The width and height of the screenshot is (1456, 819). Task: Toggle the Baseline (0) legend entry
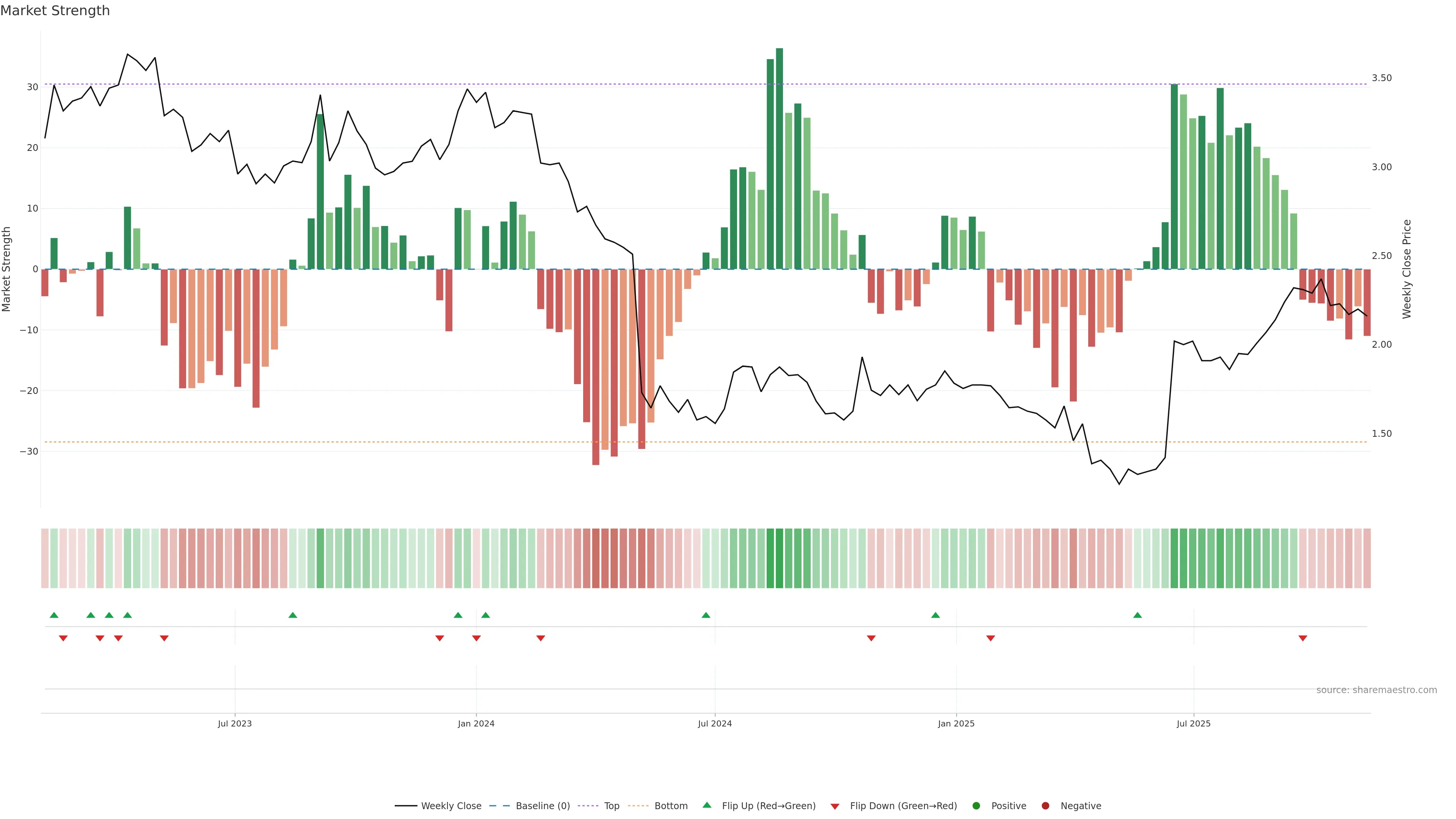tap(542, 806)
